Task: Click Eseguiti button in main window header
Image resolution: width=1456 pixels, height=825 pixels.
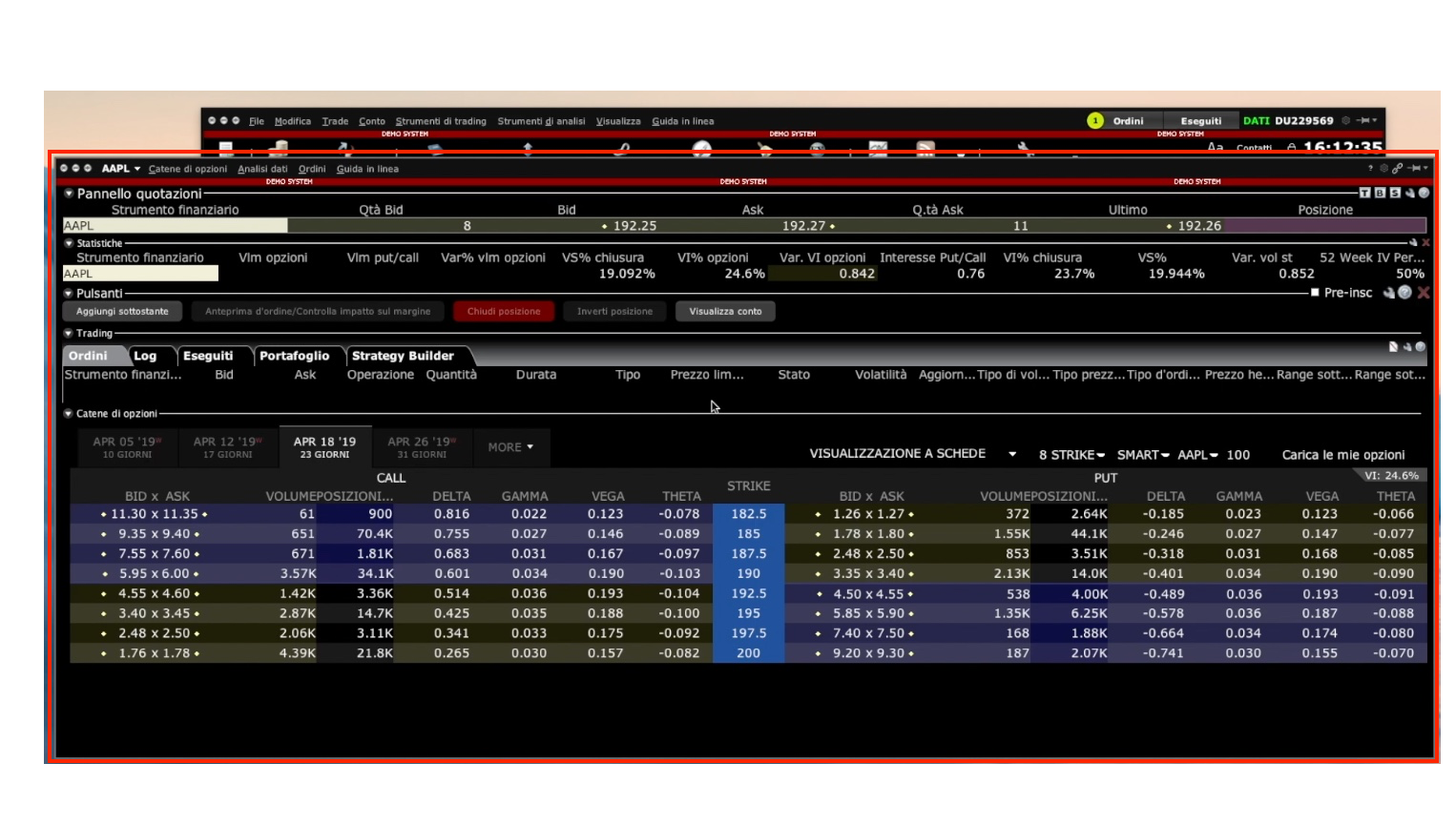Action: [1200, 121]
